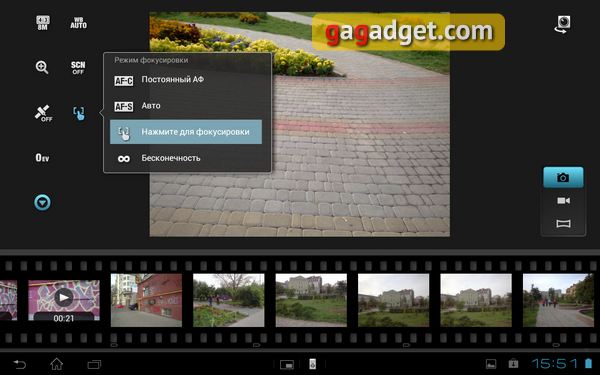Tap the Android back navigation button
The height and width of the screenshot is (375, 600).
pyautogui.click(x=20, y=364)
